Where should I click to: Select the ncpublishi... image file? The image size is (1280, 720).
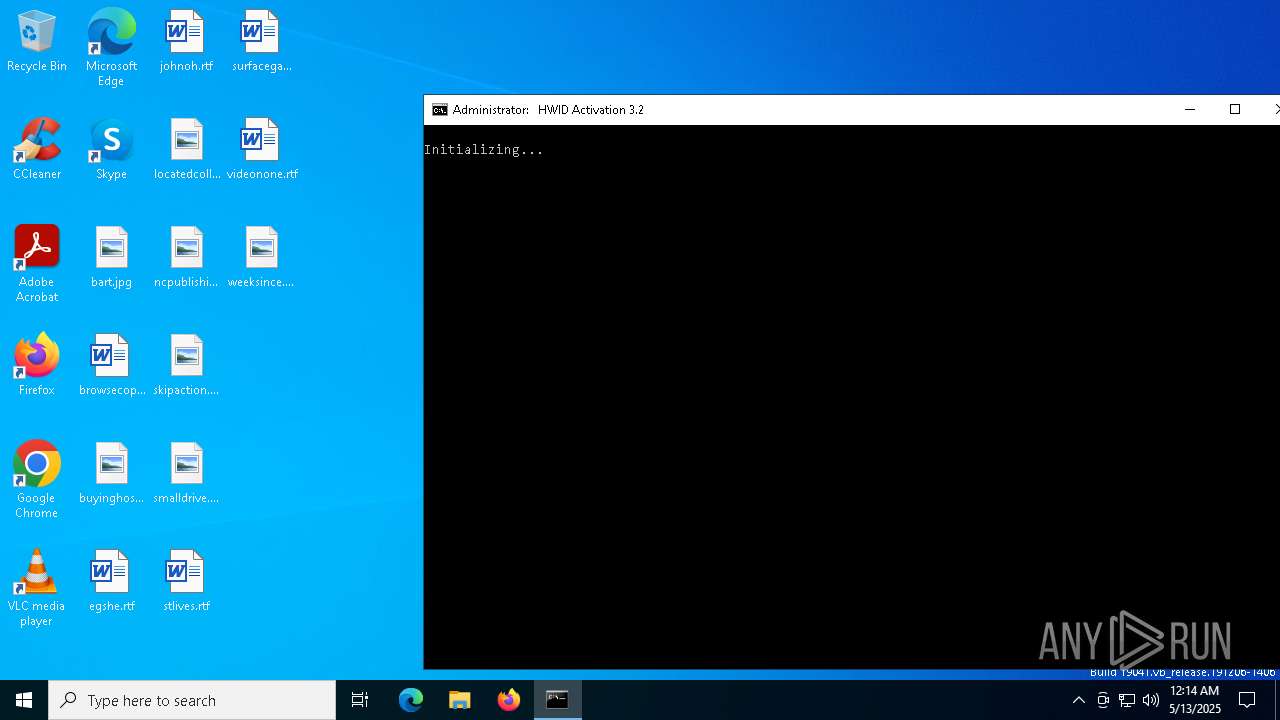186,258
